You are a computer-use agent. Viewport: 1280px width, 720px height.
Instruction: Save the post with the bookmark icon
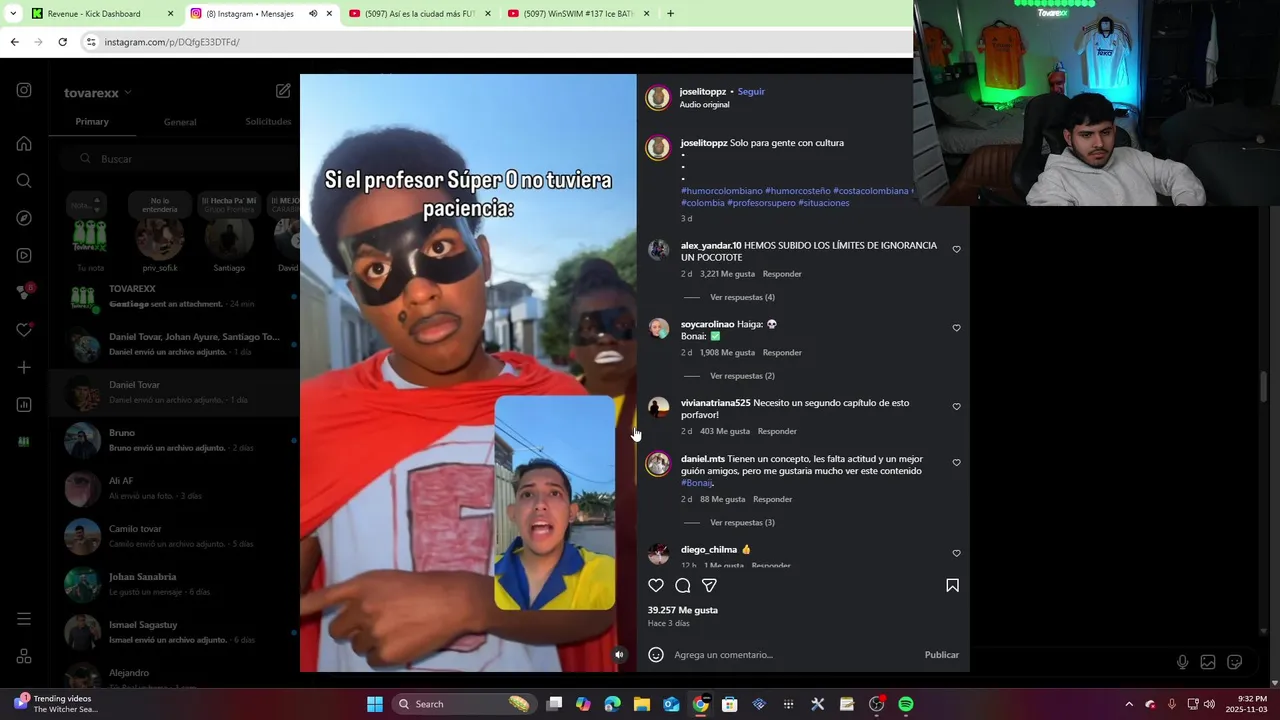coord(952,585)
